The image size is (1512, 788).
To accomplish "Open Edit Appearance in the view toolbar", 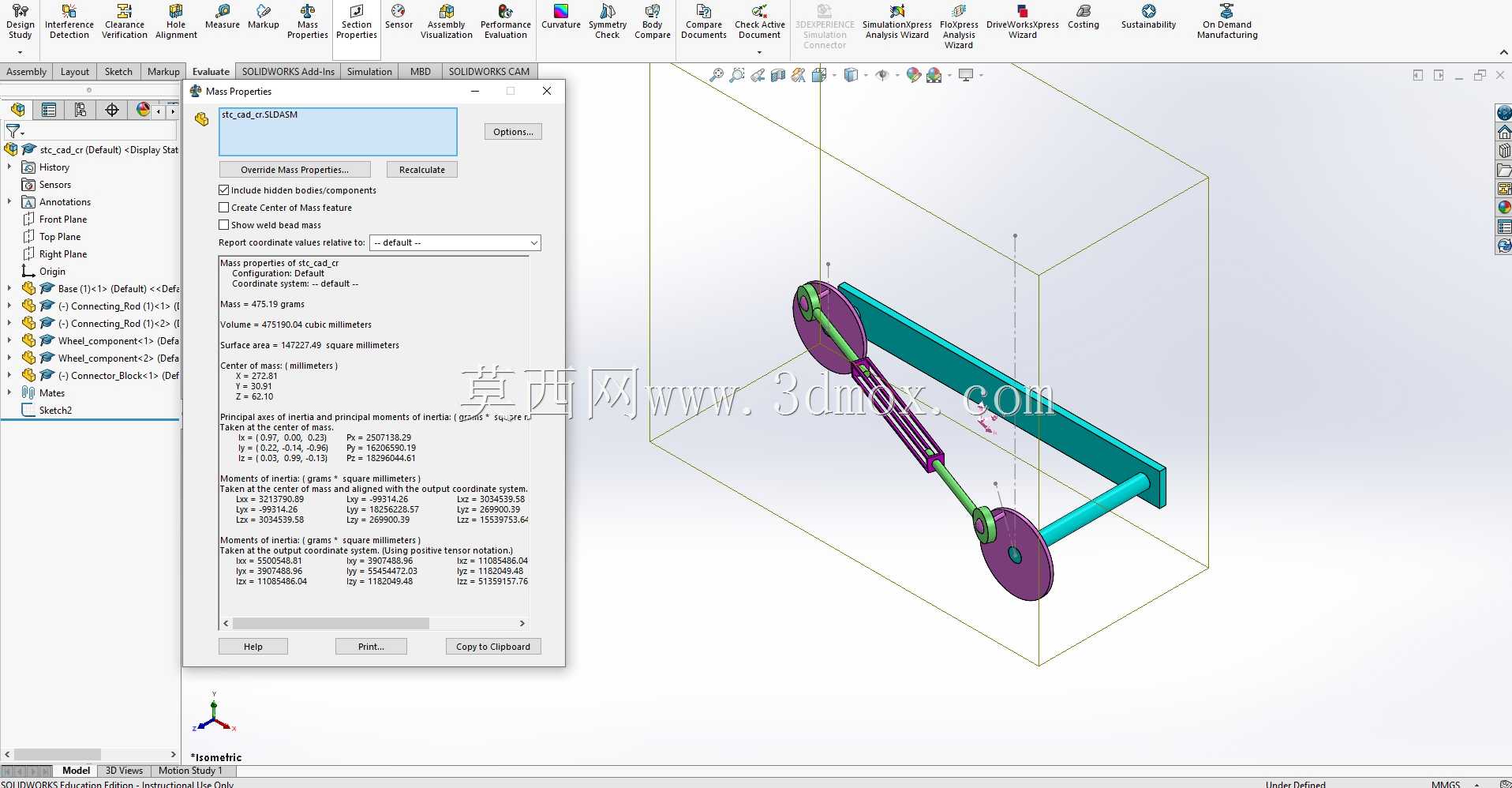I will (x=914, y=75).
